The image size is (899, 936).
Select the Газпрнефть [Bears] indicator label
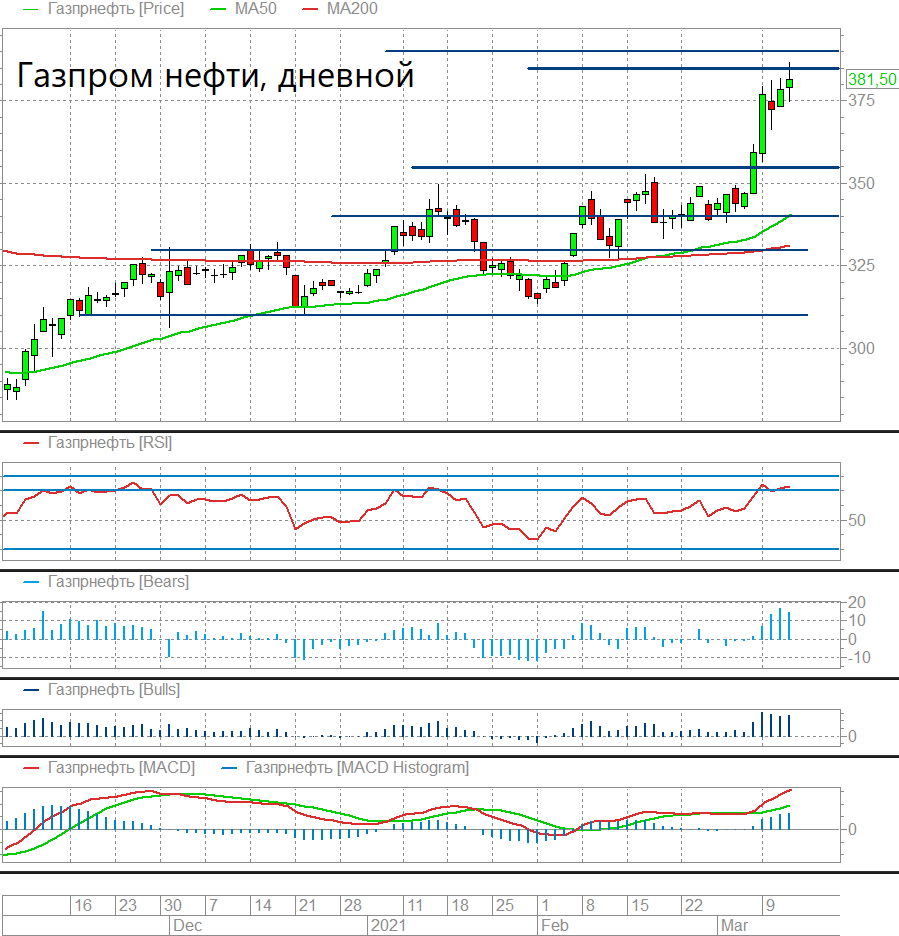[118, 581]
